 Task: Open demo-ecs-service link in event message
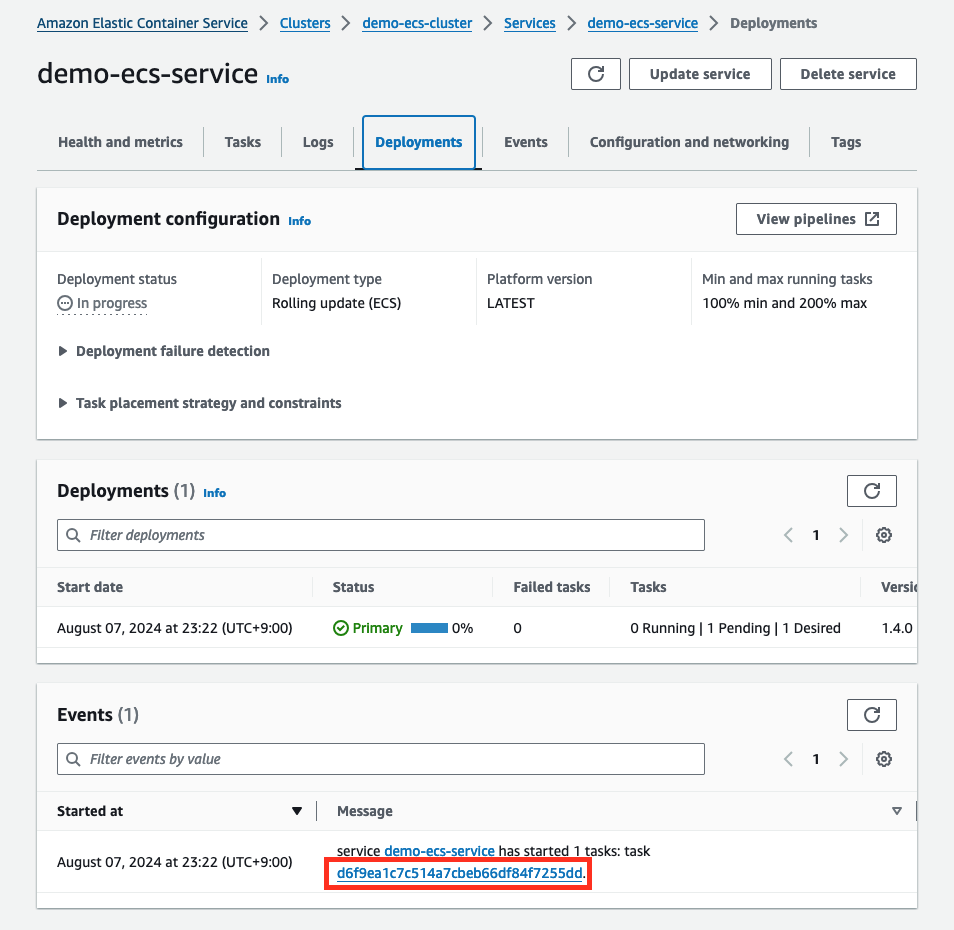click(439, 851)
